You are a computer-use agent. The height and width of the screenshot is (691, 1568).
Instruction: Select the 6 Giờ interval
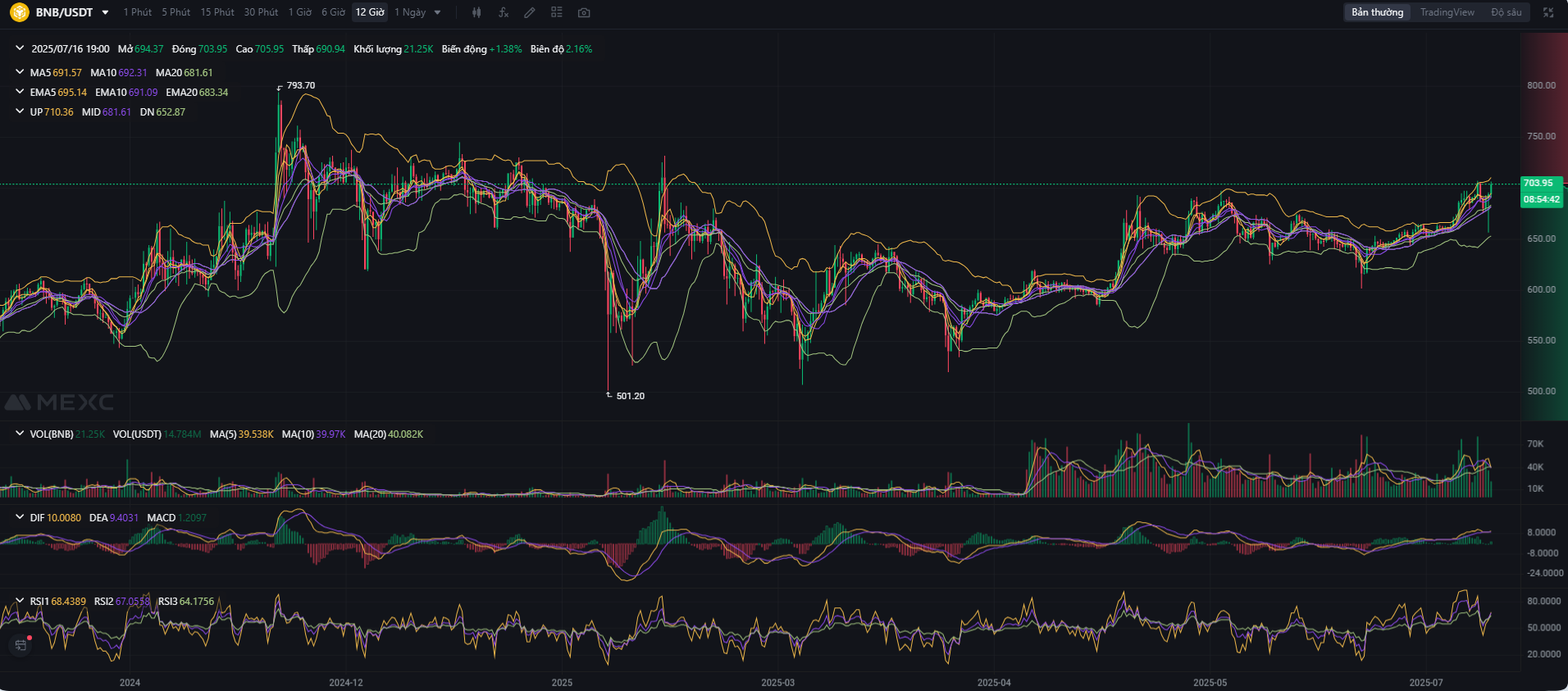pos(333,12)
